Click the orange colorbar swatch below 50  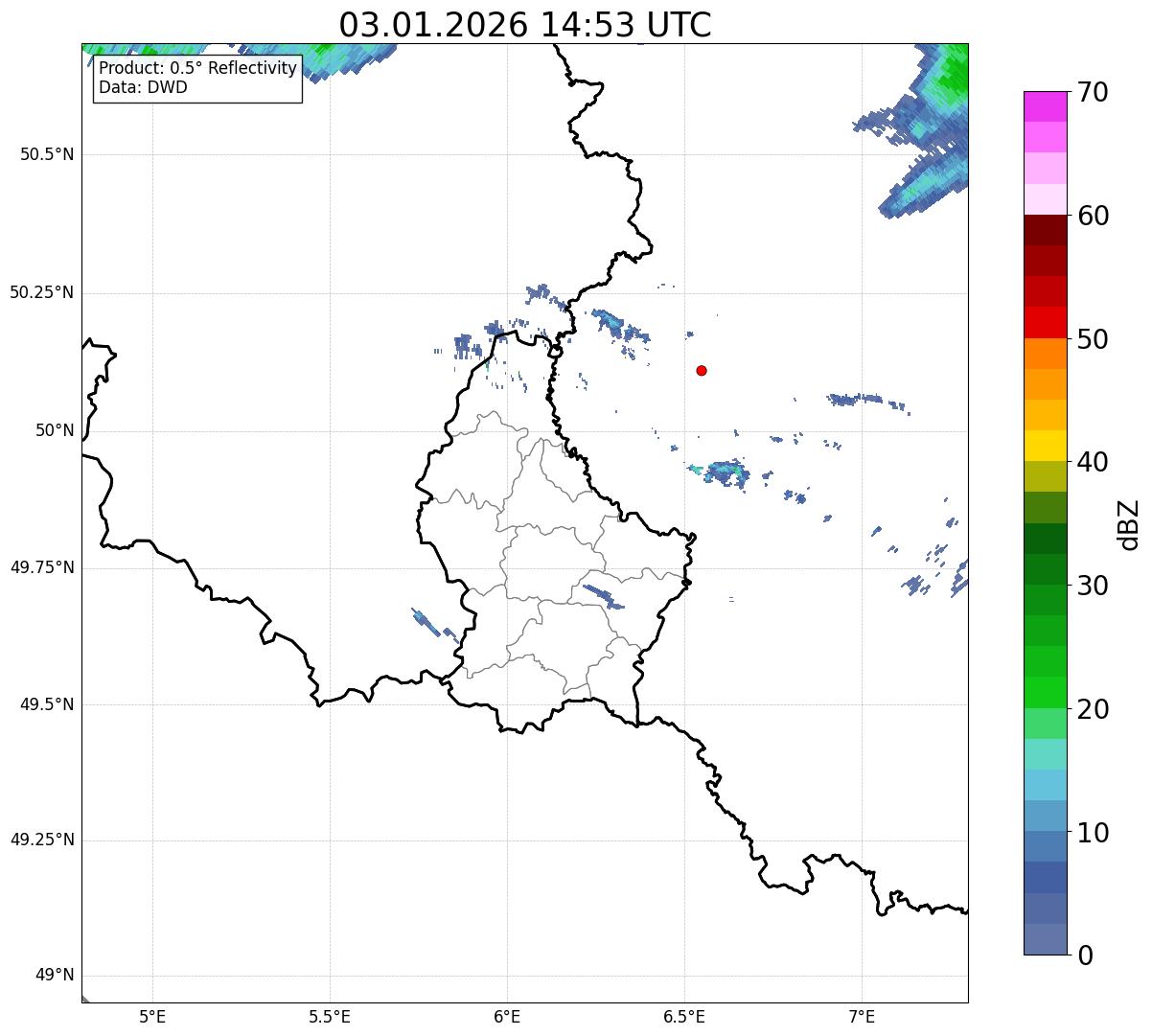pos(1045,354)
